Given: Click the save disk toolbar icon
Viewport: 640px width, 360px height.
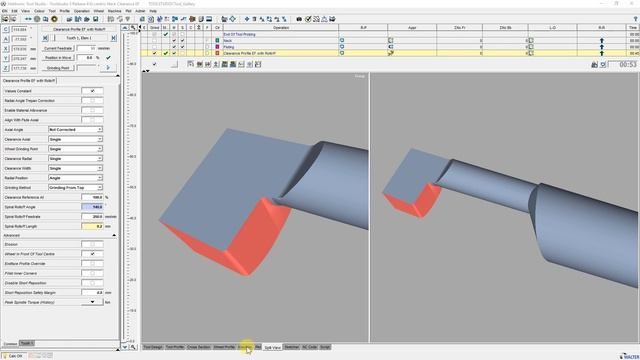Looking at the screenshot, I should point(96,19).
